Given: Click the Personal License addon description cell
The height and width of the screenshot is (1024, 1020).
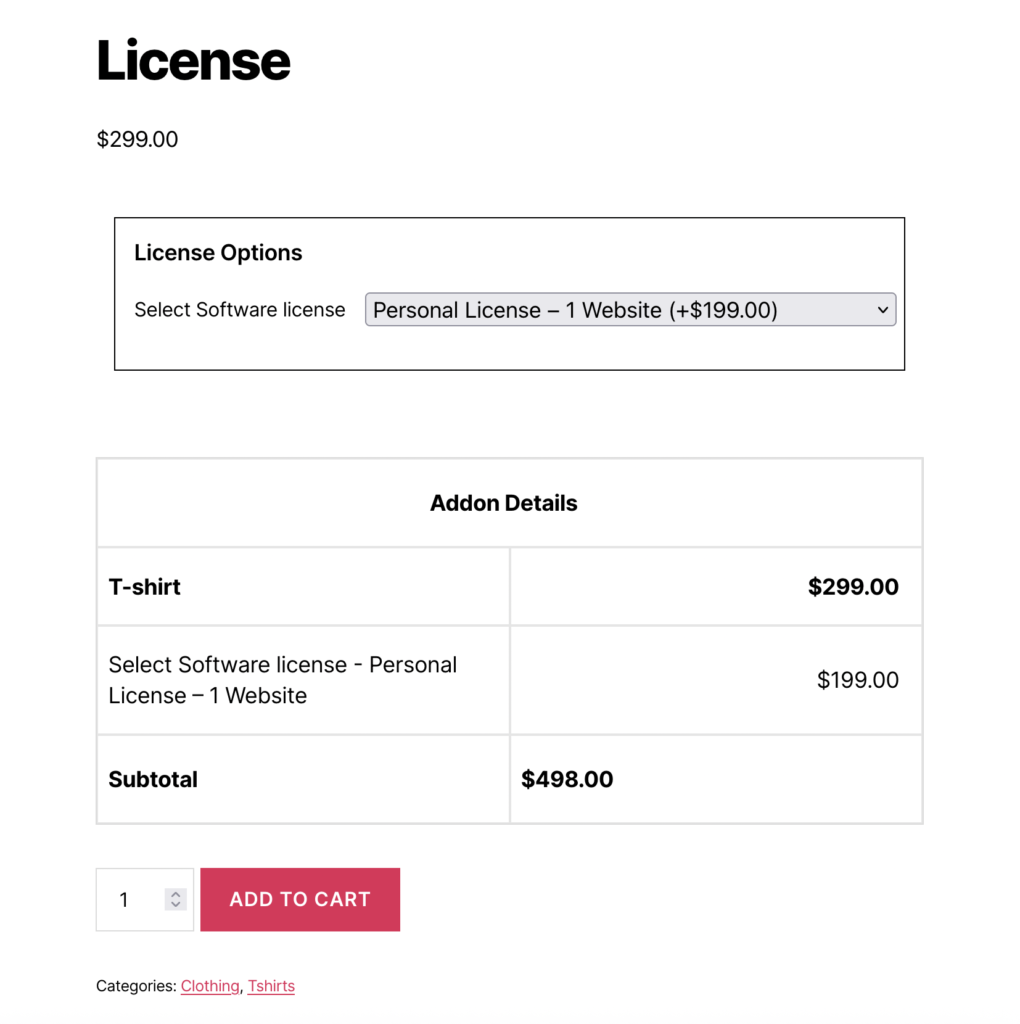Looking at the screenshot, I should click(283, 680).
